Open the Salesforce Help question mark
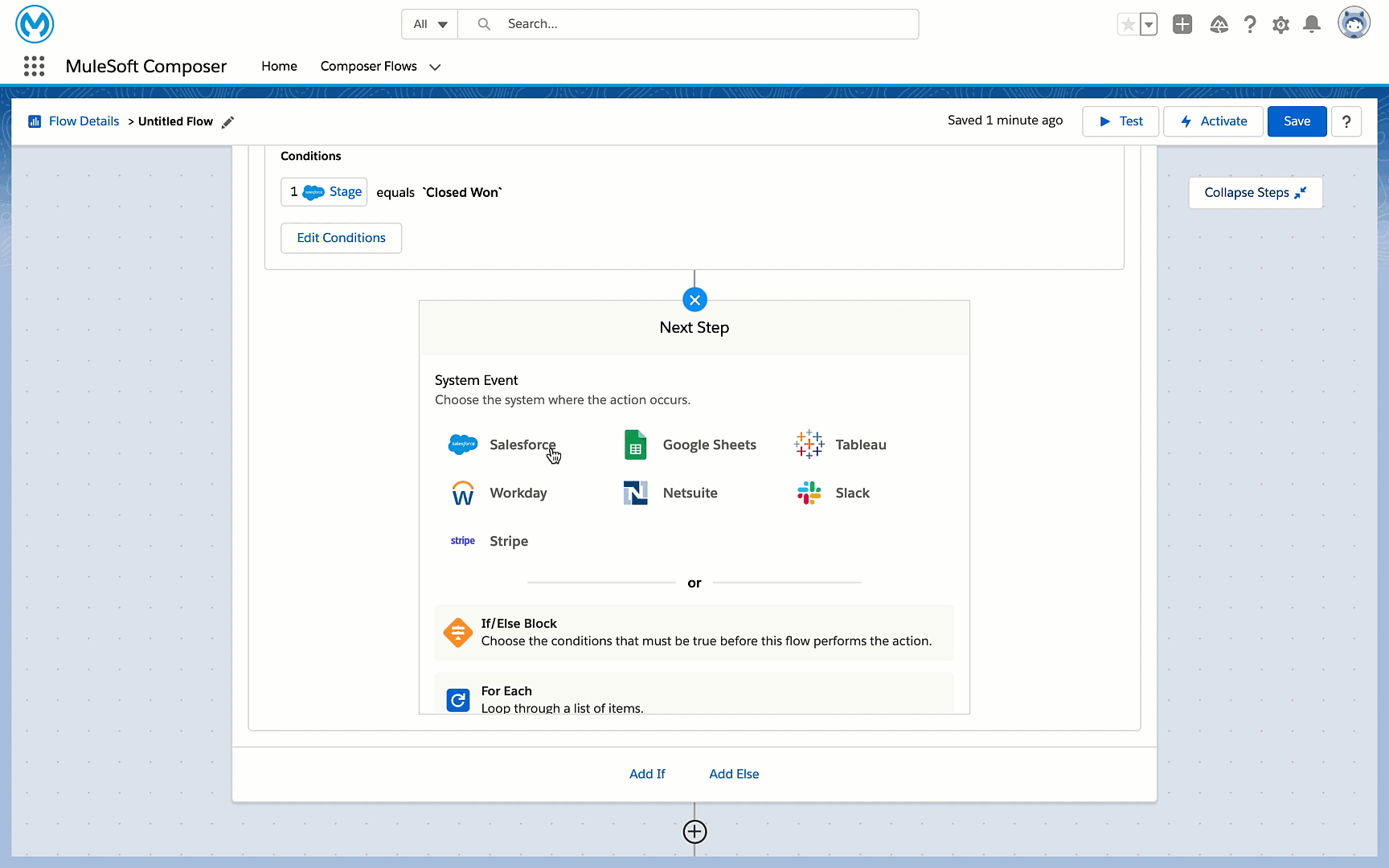Screen dimensions: 1389x868 pos(1250,24)
